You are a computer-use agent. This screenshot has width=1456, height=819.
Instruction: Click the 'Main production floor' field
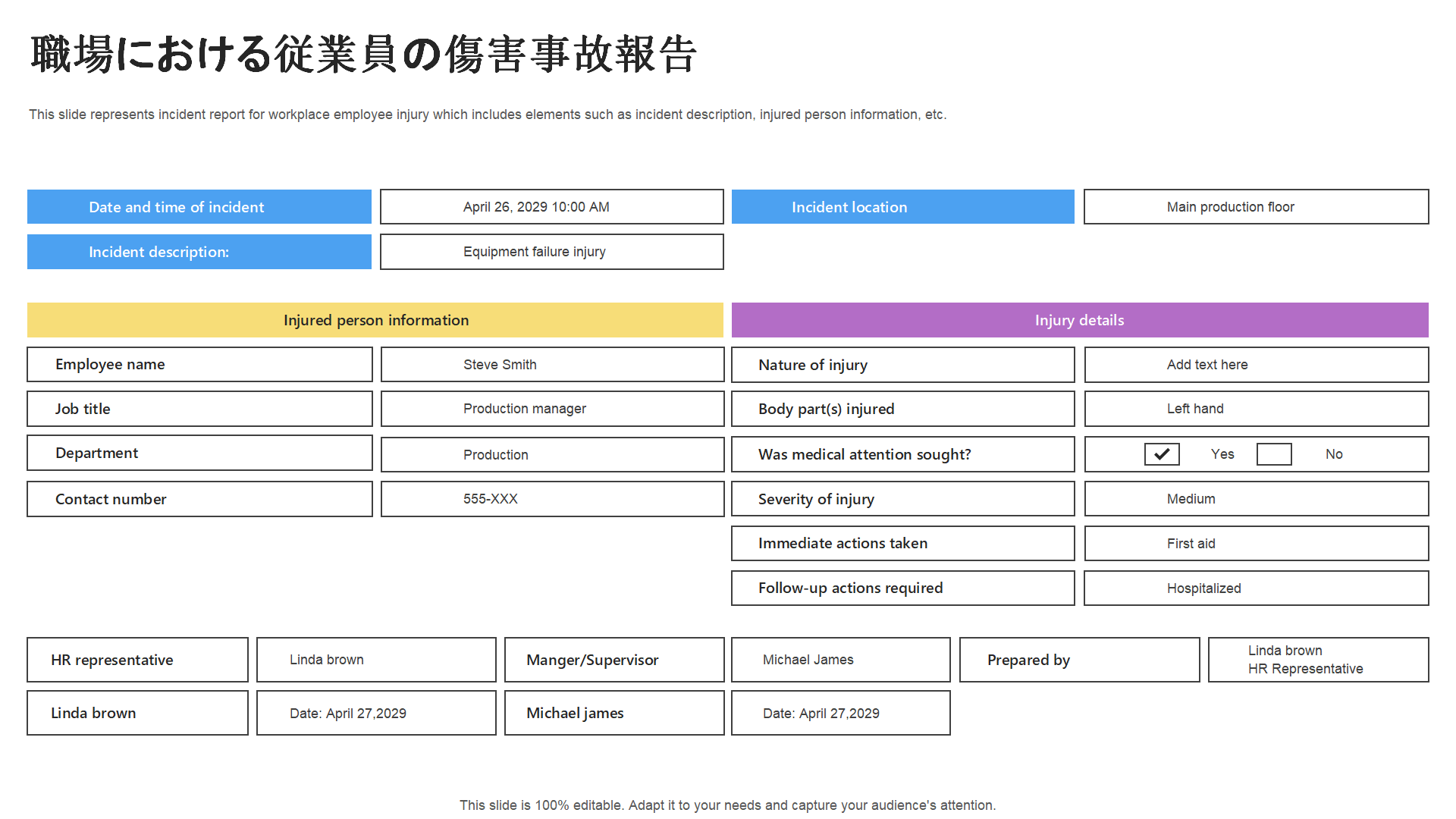coord(1257,207)
